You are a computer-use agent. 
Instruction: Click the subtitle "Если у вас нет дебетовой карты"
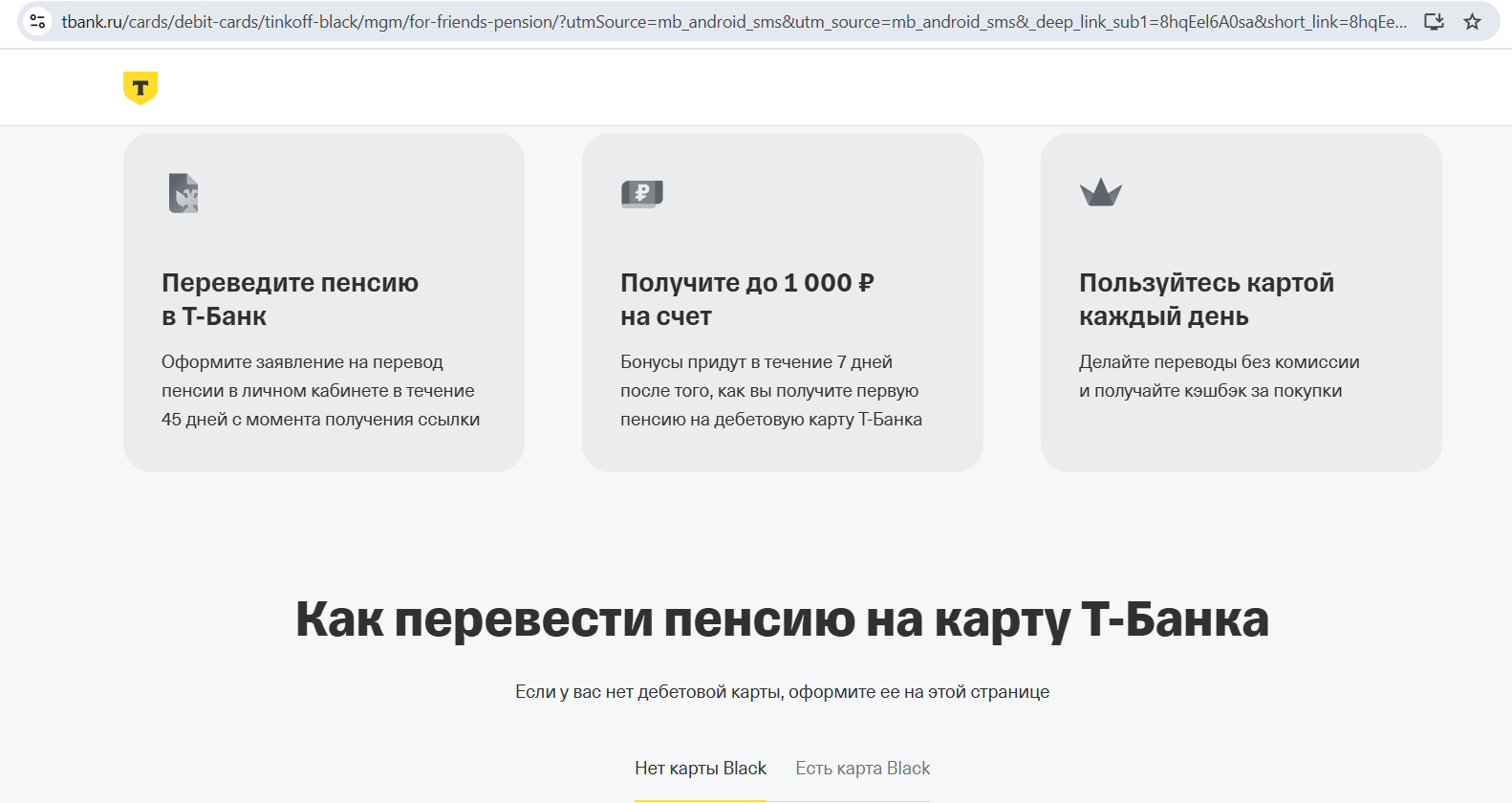click(x=782, y=692)
